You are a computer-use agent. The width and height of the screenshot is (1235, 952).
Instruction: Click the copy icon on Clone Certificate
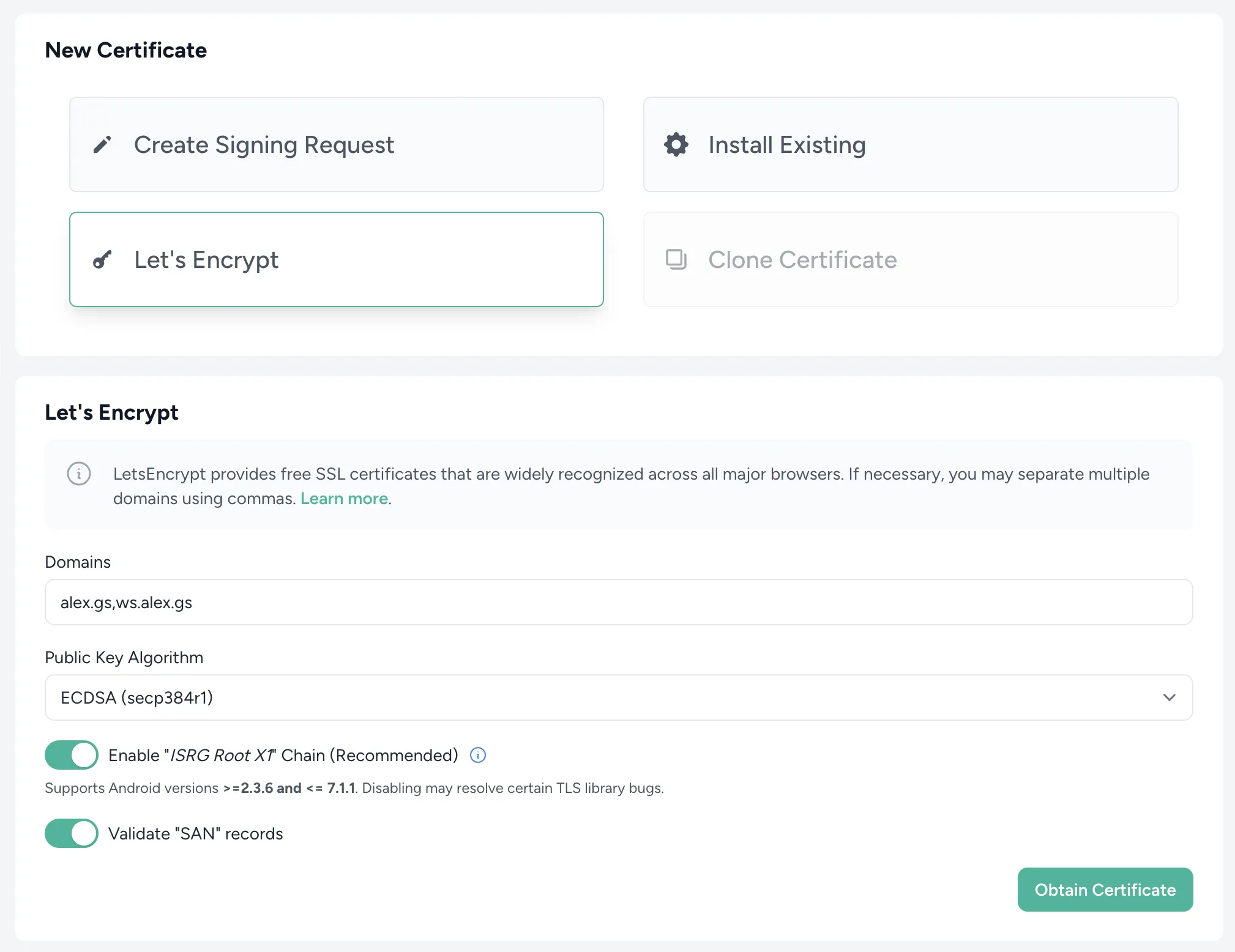pos(676,259)
